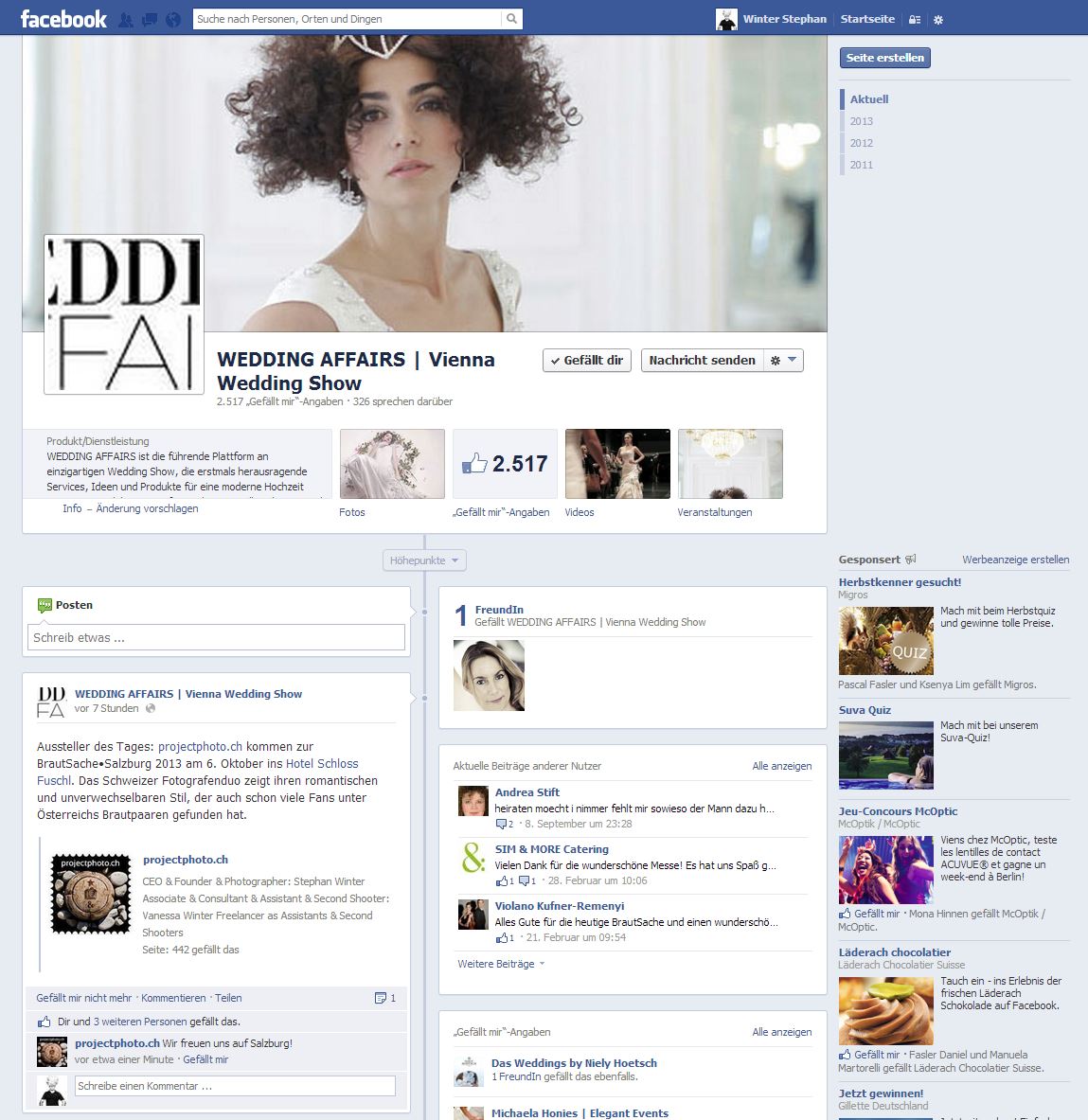
Task: Go to Startseite in top menu
Action: pyautogui.click(x=867, y=19)
